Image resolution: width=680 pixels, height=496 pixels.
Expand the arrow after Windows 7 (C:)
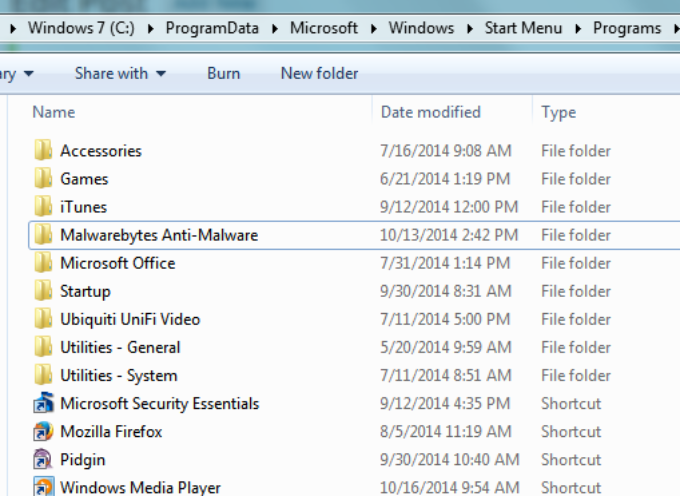click(150, 29)
